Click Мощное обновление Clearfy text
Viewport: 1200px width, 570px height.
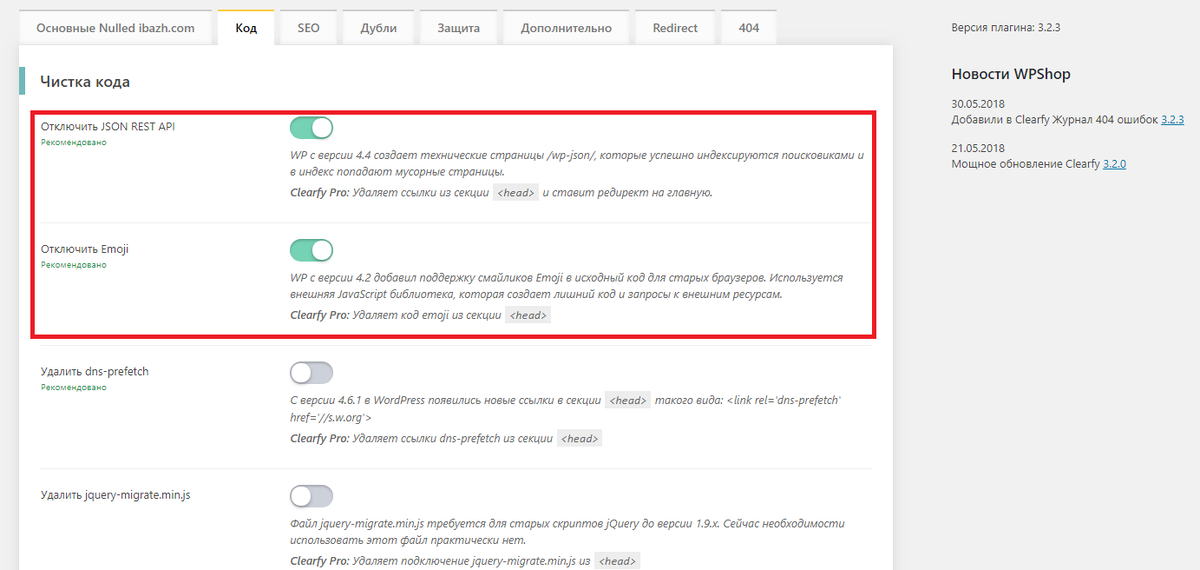point(1025,164)
